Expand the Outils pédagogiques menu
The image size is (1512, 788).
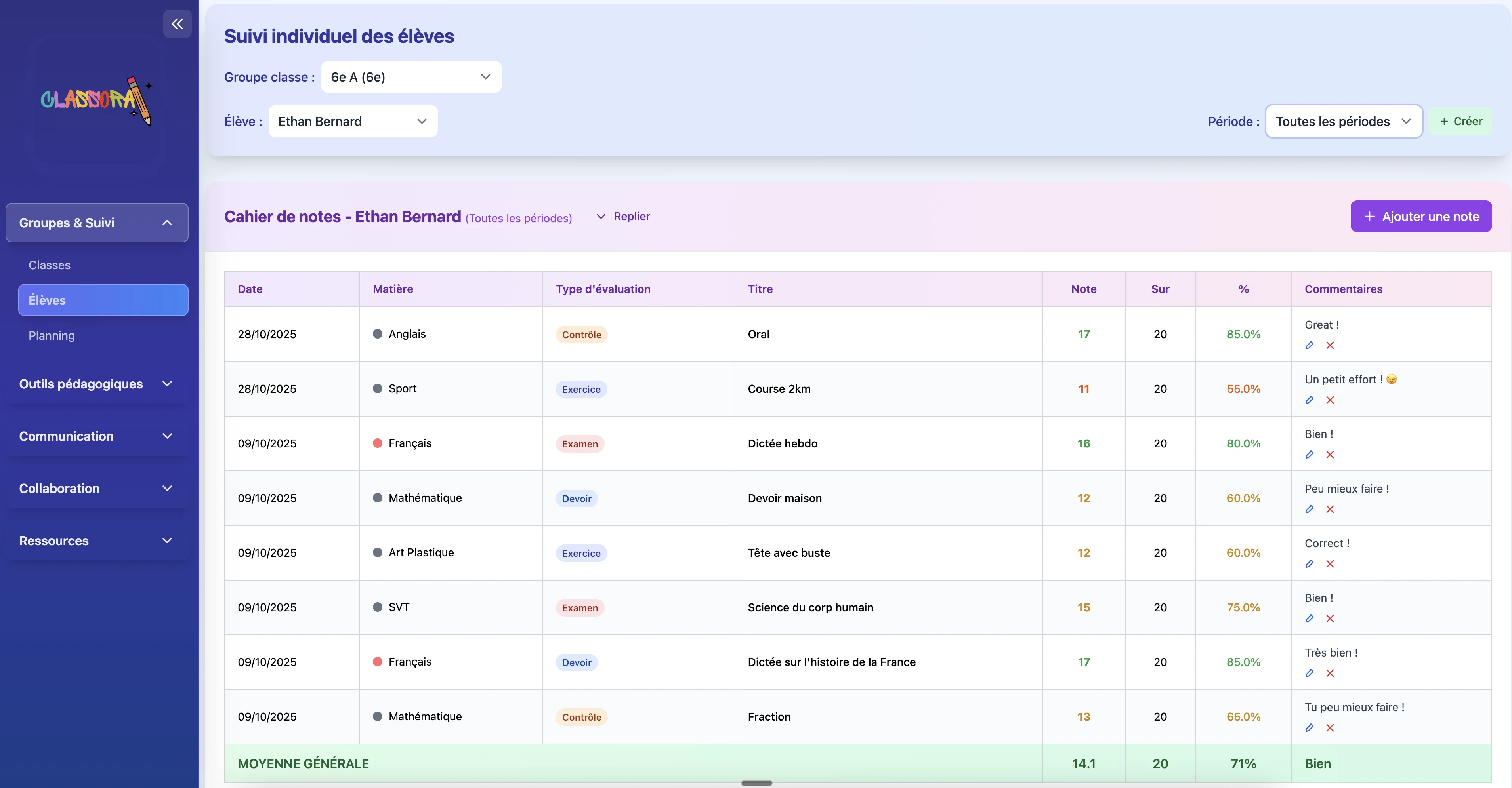(x=97, y=384)
